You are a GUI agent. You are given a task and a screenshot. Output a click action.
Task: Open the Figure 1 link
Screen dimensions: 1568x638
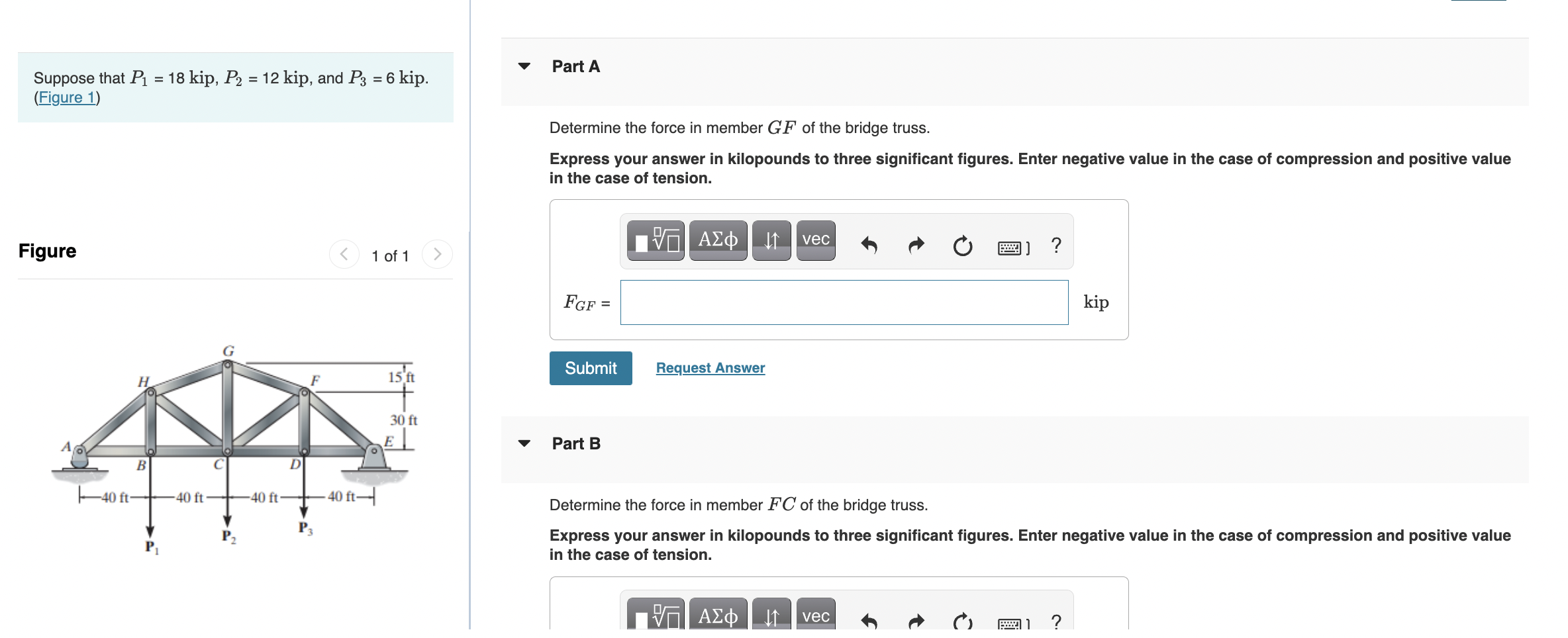[x=66, y=97]
